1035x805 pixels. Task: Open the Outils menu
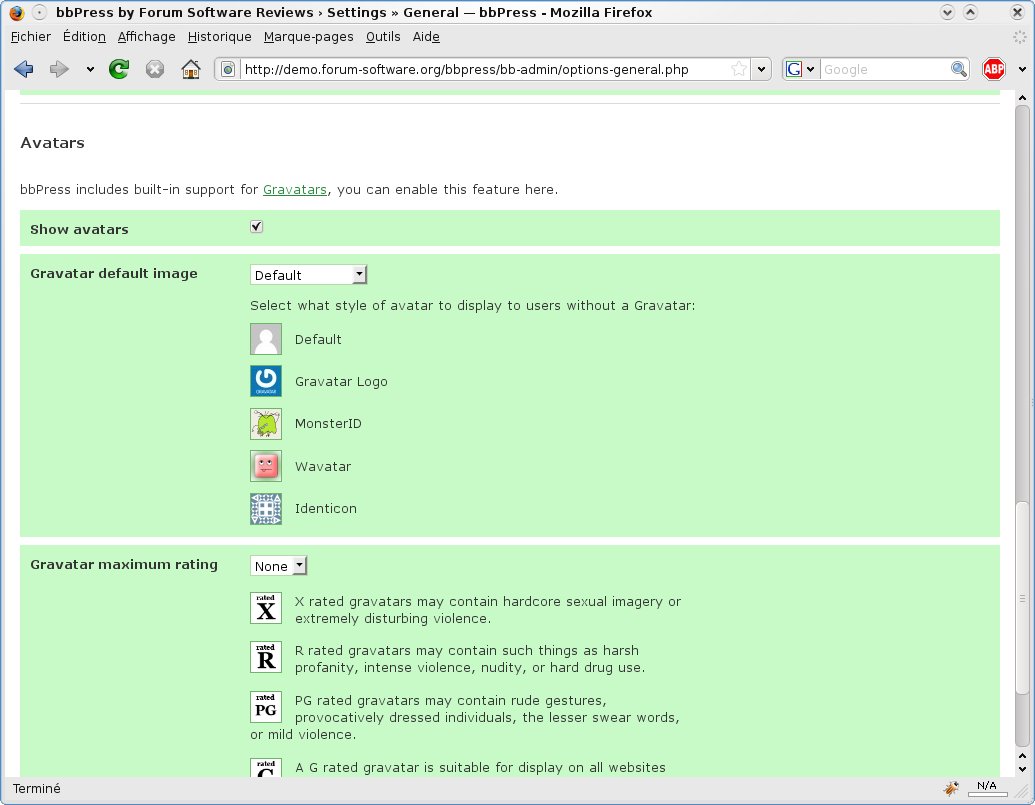[383, 37]
